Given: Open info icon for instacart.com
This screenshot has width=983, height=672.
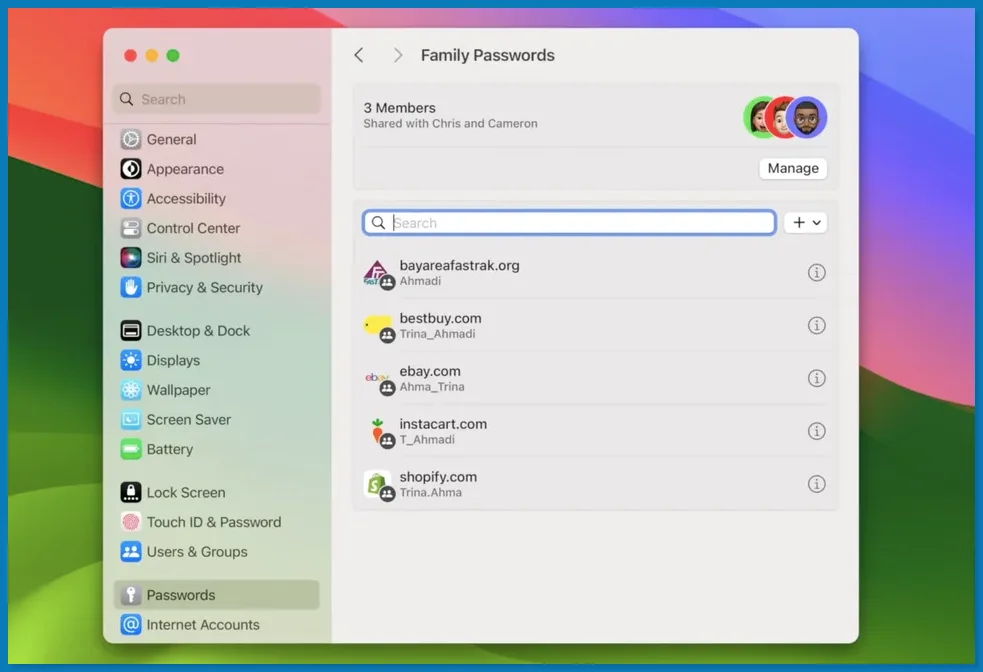Looking at the screenshot, I should point(816,431).
